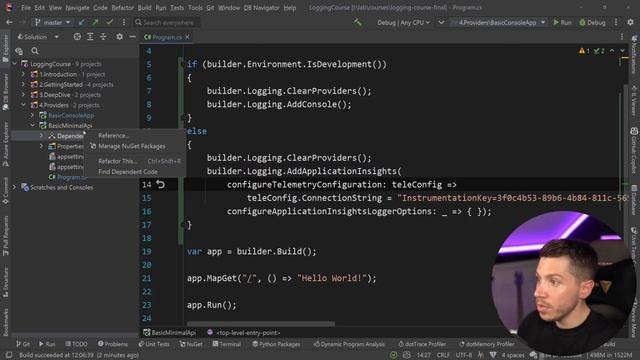The width and height of the screenshot is (640, 360).
Task: Open the Debug | Any CPU configuration dropdown
Action: point(403,22)
